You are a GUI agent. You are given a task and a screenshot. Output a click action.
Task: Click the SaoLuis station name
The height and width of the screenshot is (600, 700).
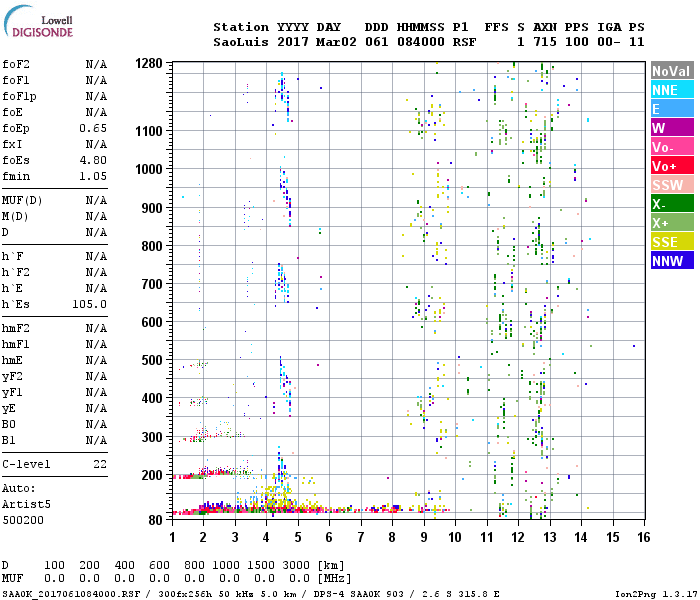[241, 42]
